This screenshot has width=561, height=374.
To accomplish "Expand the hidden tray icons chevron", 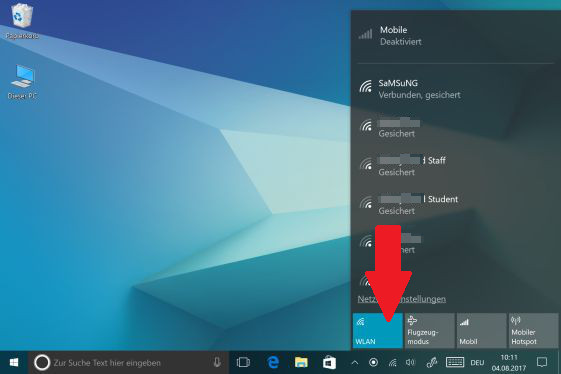I will point(355,363).
